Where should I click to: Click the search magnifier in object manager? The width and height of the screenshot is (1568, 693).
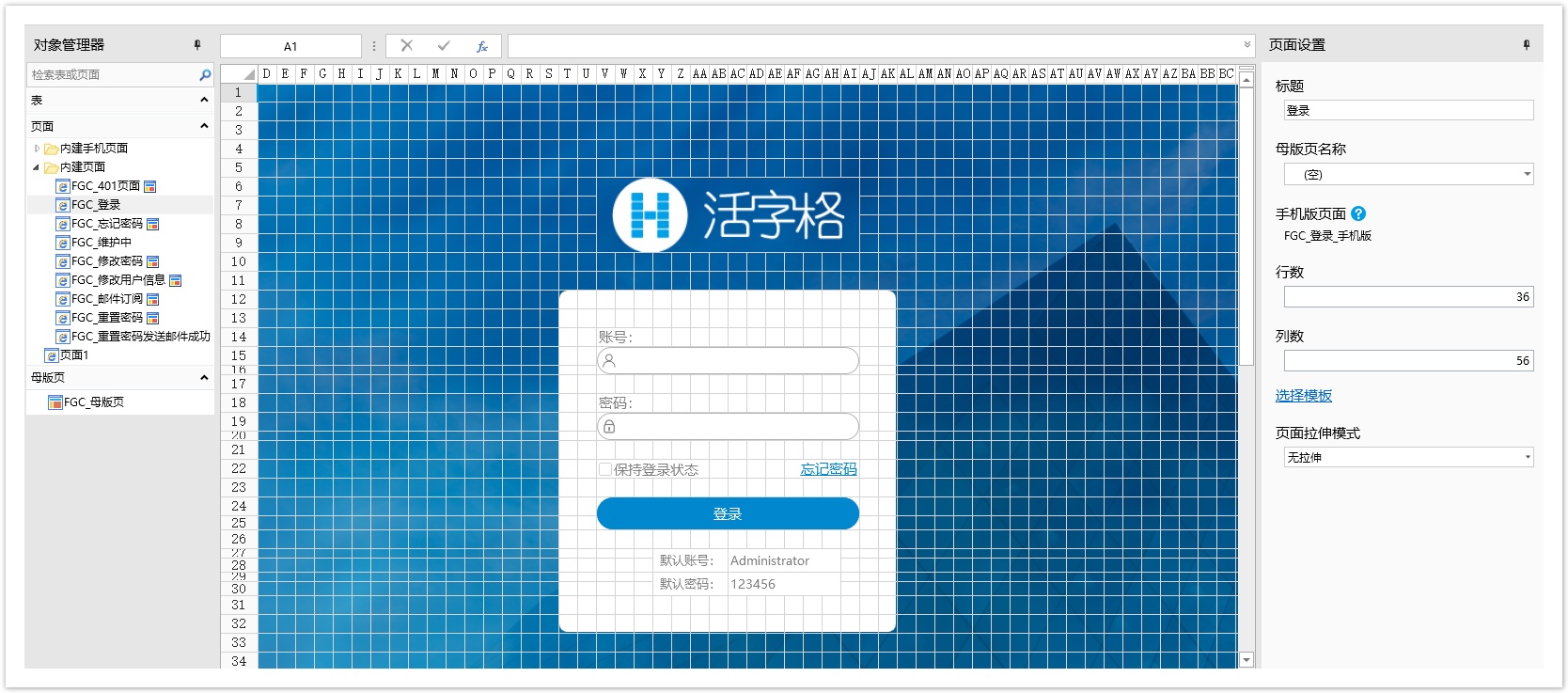[x=205, y=74]
